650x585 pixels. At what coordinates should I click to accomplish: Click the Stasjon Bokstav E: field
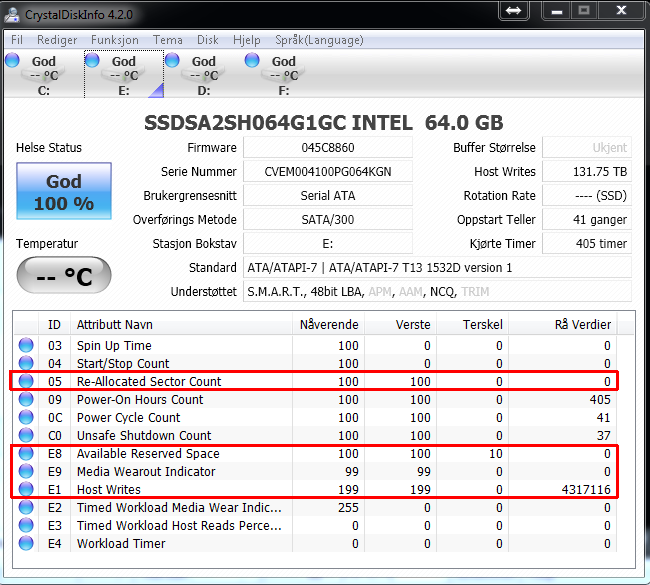328,244
